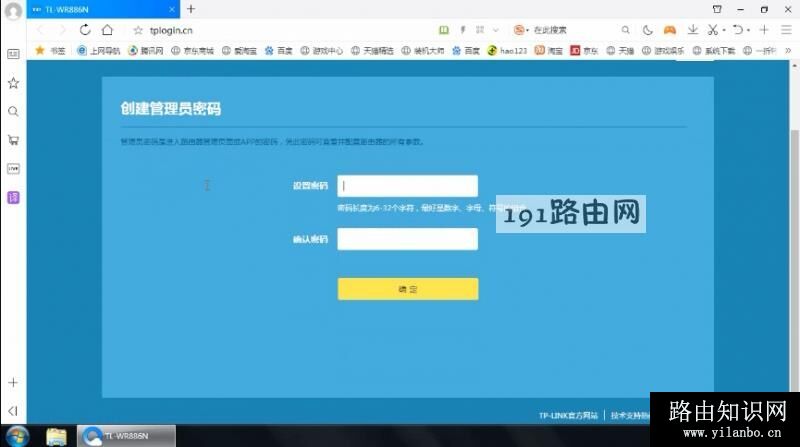Viewport: 800px width, 447px height.
Task: Open the 淘宝 bookmark with orange icon
Action: click(x=548, y=51)
